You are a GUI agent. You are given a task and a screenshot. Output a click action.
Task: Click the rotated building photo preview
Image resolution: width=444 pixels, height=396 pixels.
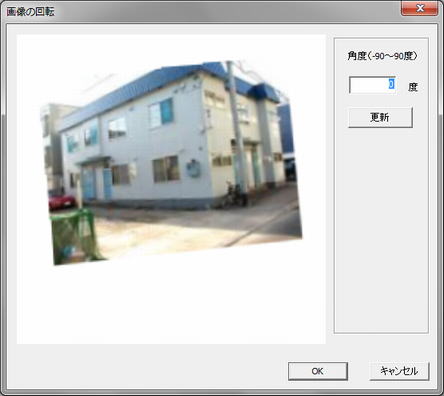coord(172,163)
